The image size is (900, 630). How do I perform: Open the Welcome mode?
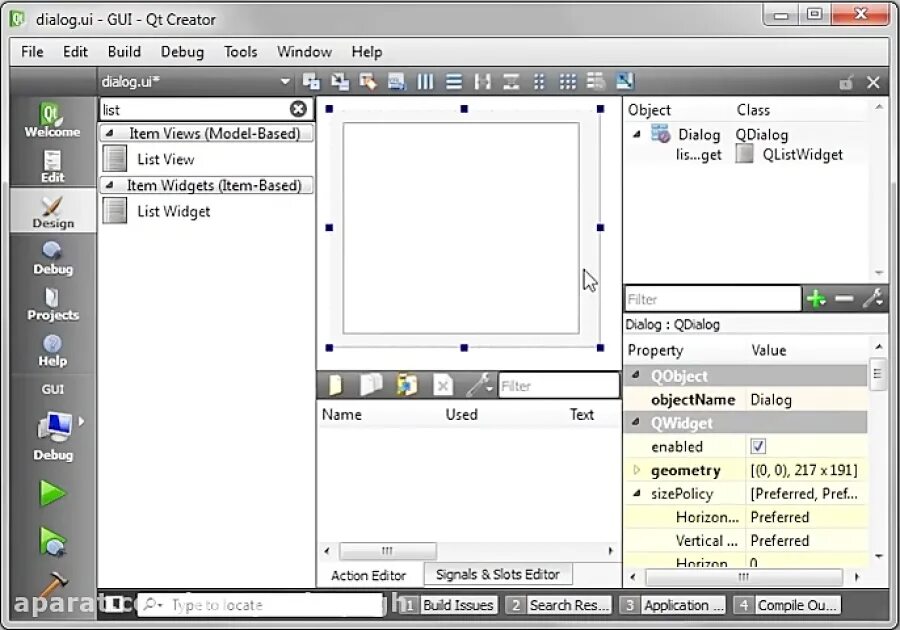52,120
